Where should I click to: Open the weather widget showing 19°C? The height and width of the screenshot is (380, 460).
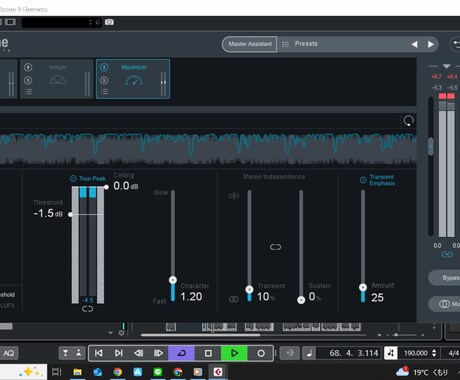422,372
